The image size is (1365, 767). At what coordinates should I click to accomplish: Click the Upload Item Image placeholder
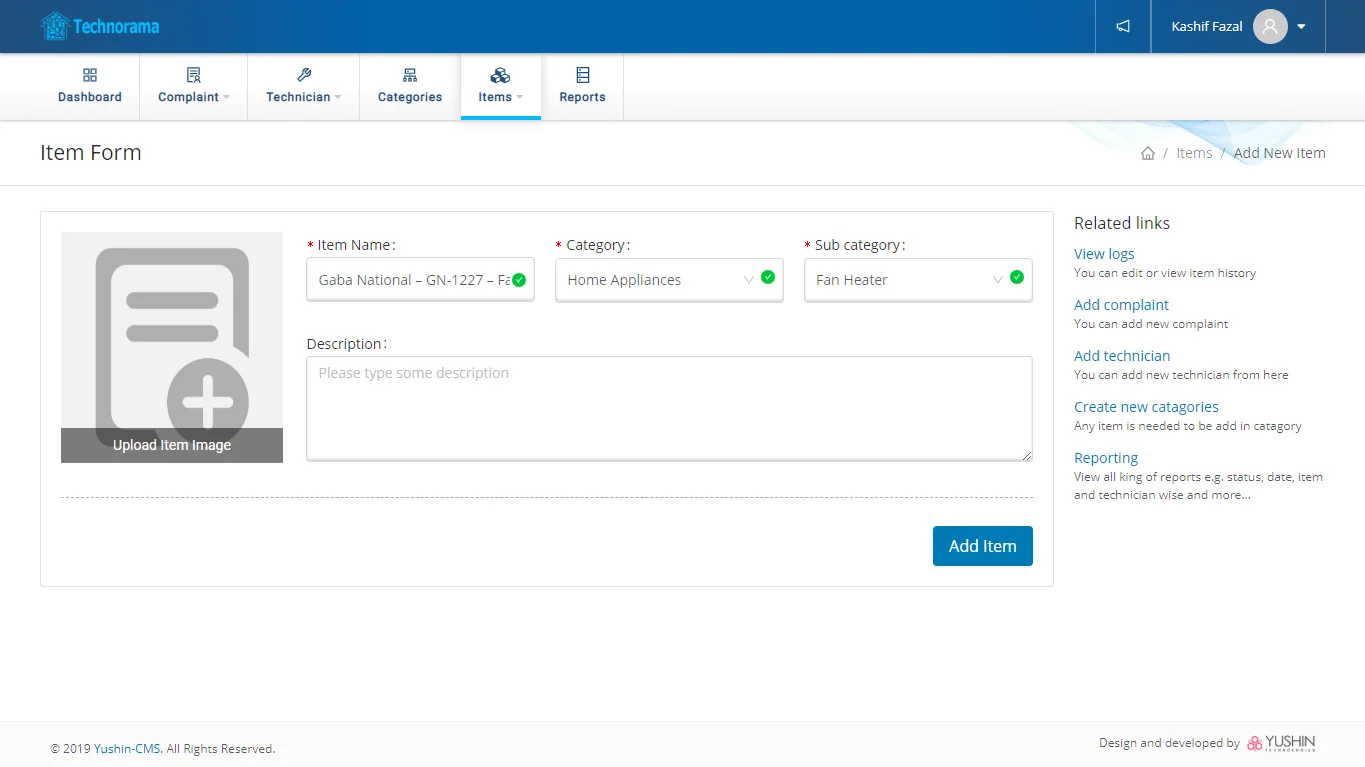click(x=172, y=347)
